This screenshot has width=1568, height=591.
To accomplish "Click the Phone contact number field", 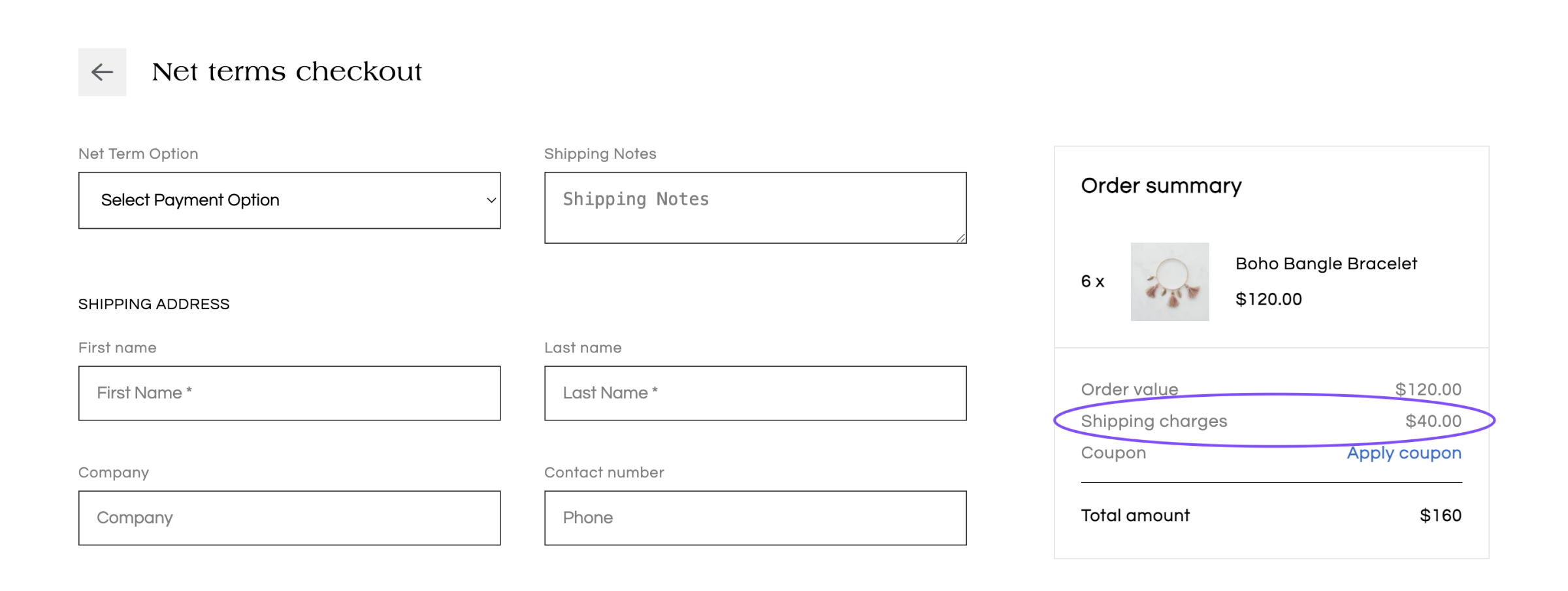I will coord(755,518).
